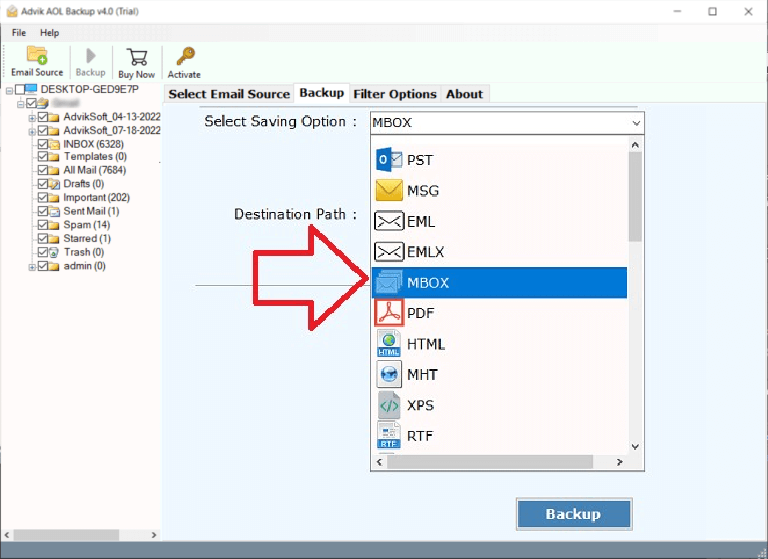The image size is (768, 559).
Task: Select the MBOX mailbox icon
Action: coord(388,282)
